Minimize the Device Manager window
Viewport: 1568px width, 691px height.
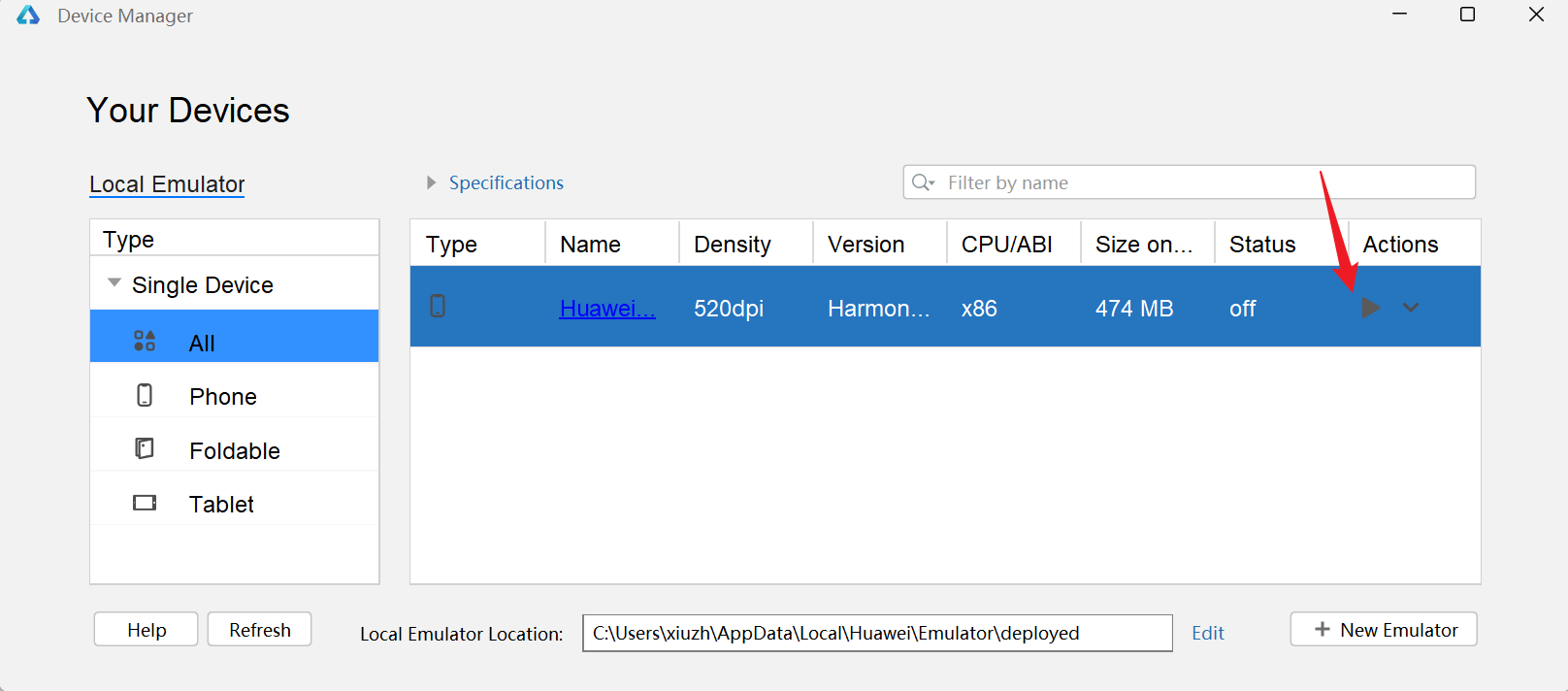tap(1399, 15)
